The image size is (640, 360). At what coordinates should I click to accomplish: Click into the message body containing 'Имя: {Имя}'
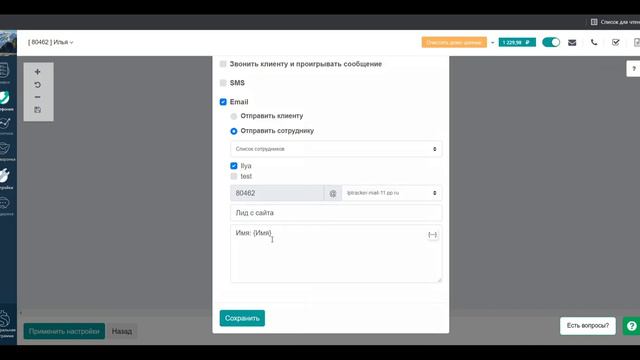[336, 253]
